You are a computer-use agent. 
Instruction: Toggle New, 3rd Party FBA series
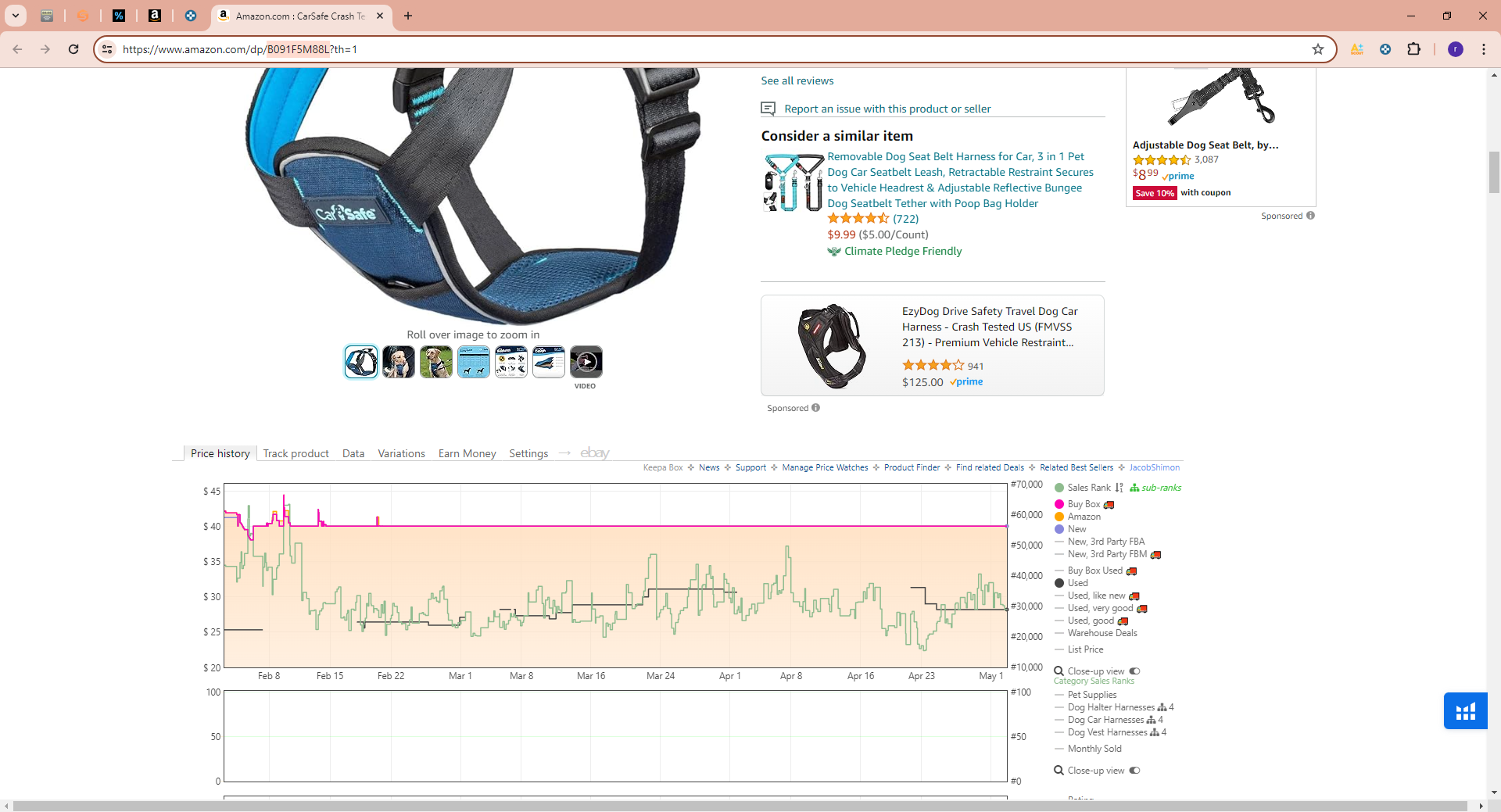point(1099,542)
